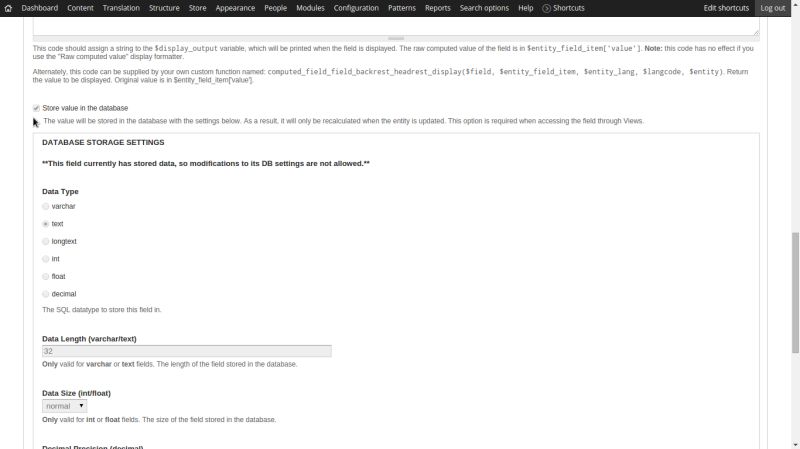
Task: Click the stored data warning message
Action: point(206,164)
